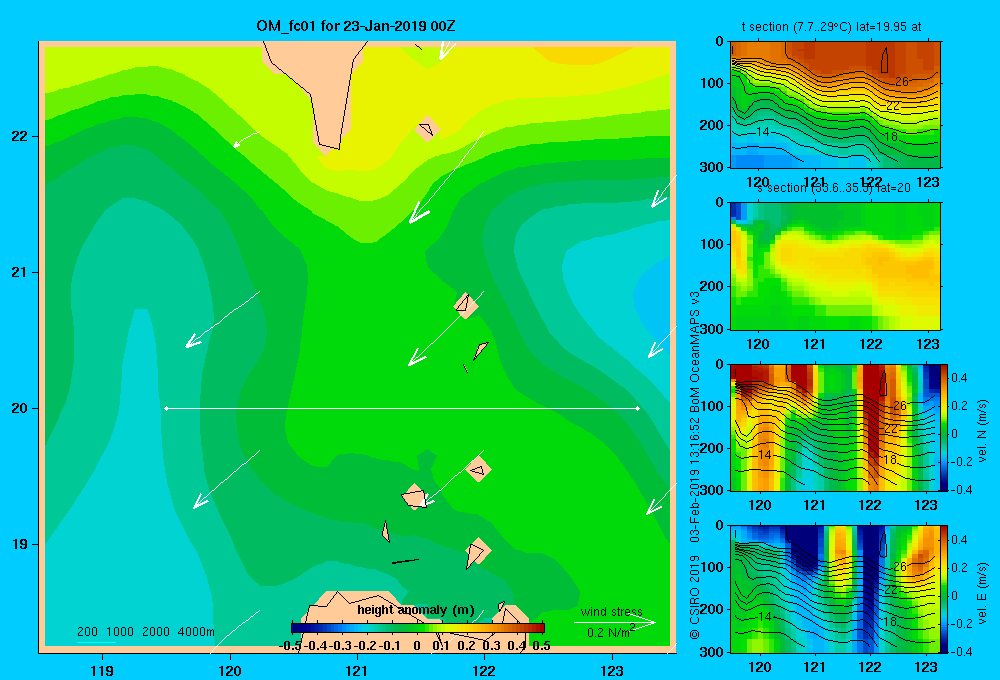
Task: Click the "s section" salinity panel heading
Action: point(834,188)
